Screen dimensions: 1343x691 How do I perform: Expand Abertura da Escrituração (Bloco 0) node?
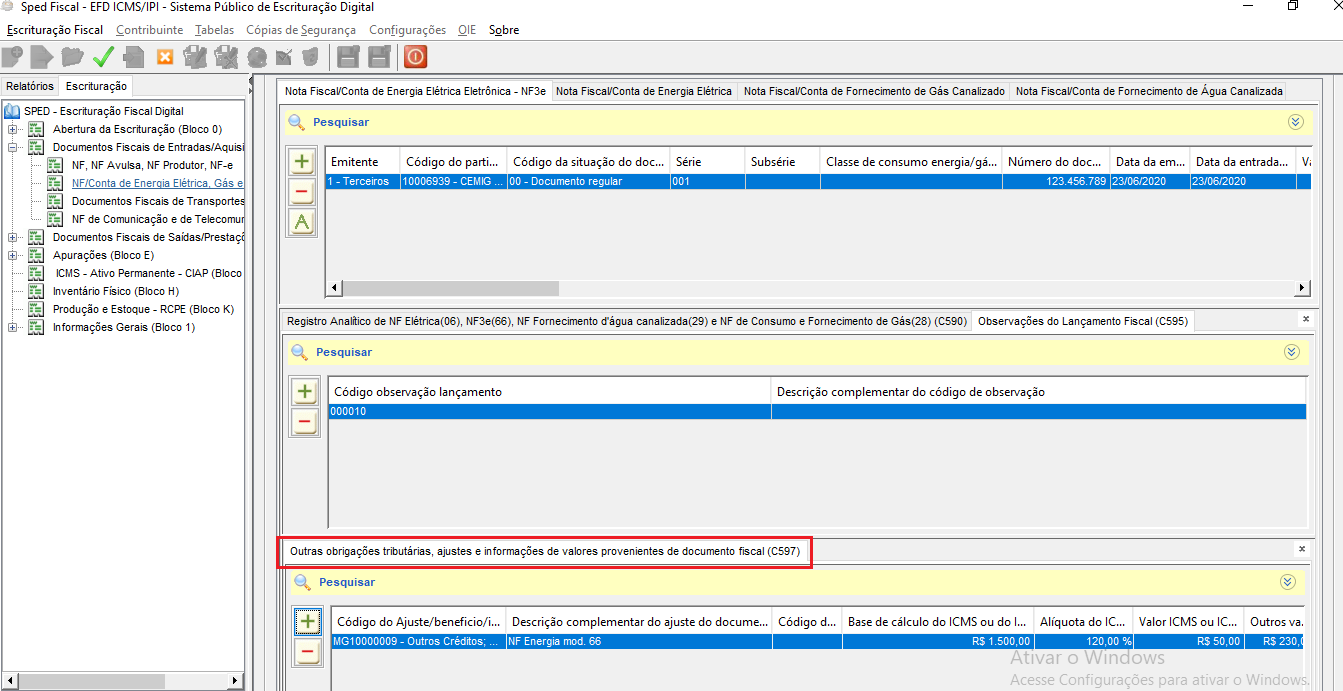[12, 130]
